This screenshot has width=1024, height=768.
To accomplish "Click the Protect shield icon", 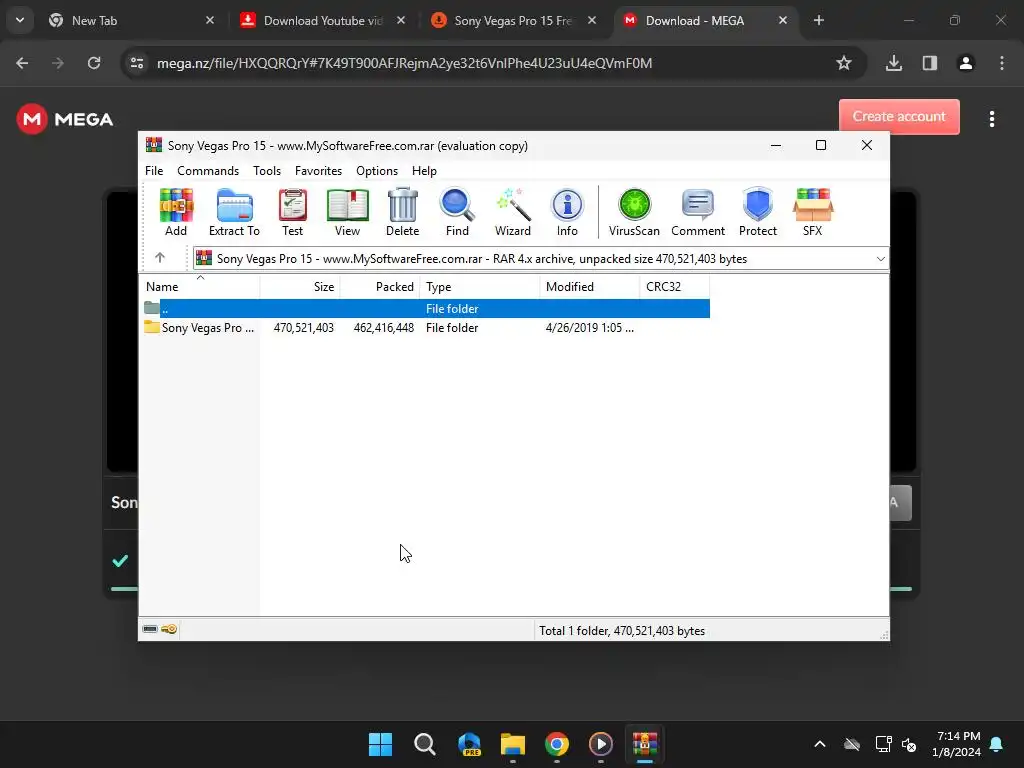I will [x=758, y=212].
